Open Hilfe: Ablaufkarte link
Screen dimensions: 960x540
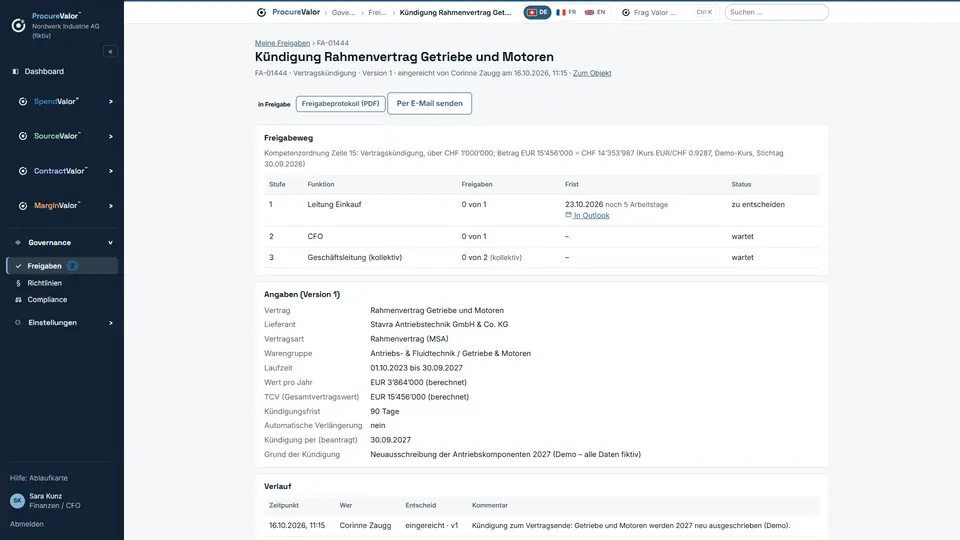[x=39, y=478]
